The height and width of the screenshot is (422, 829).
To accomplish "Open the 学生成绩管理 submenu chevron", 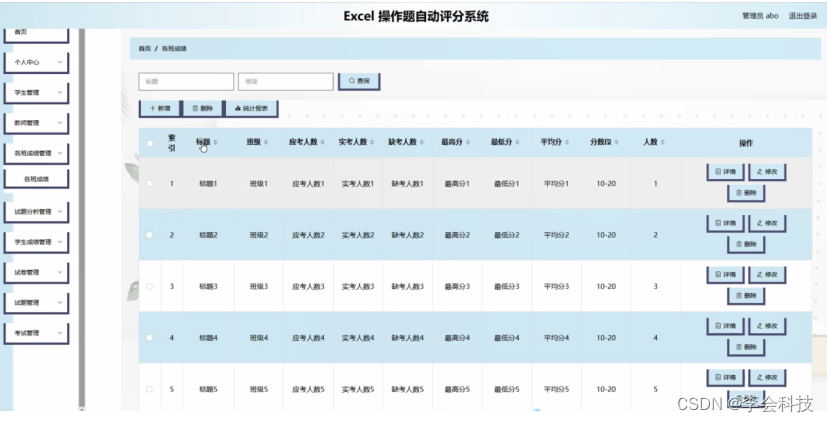I will click(x=60, y=242).
